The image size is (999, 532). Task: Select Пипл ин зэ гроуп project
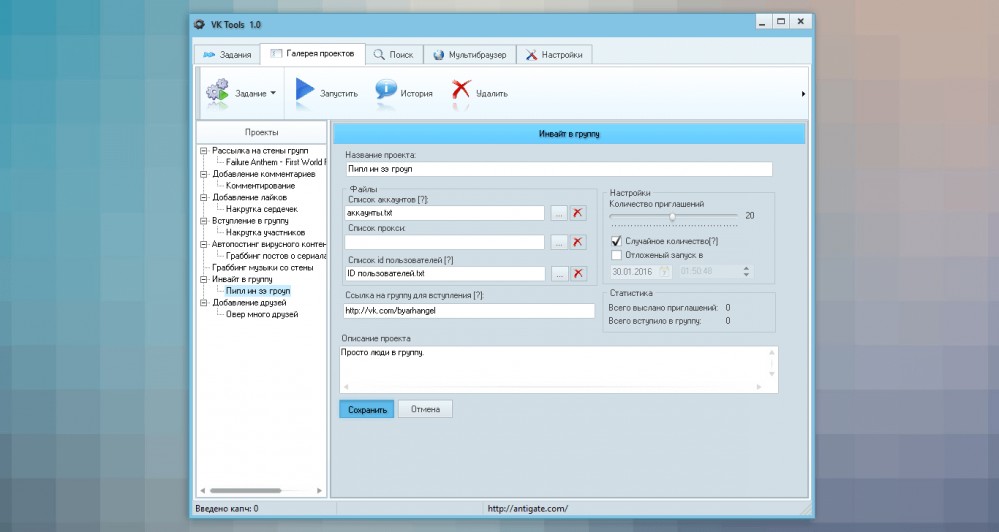[x=258, y=291]
